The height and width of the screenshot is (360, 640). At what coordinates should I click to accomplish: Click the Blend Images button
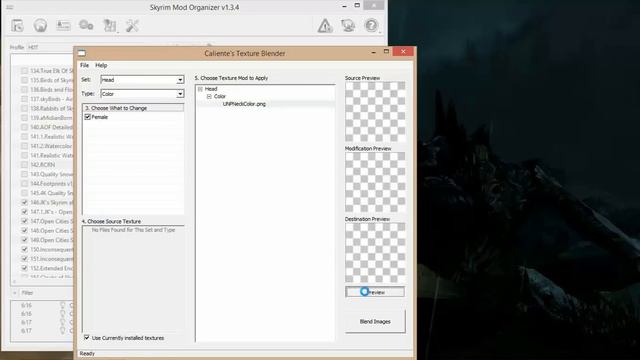point(375,322)
